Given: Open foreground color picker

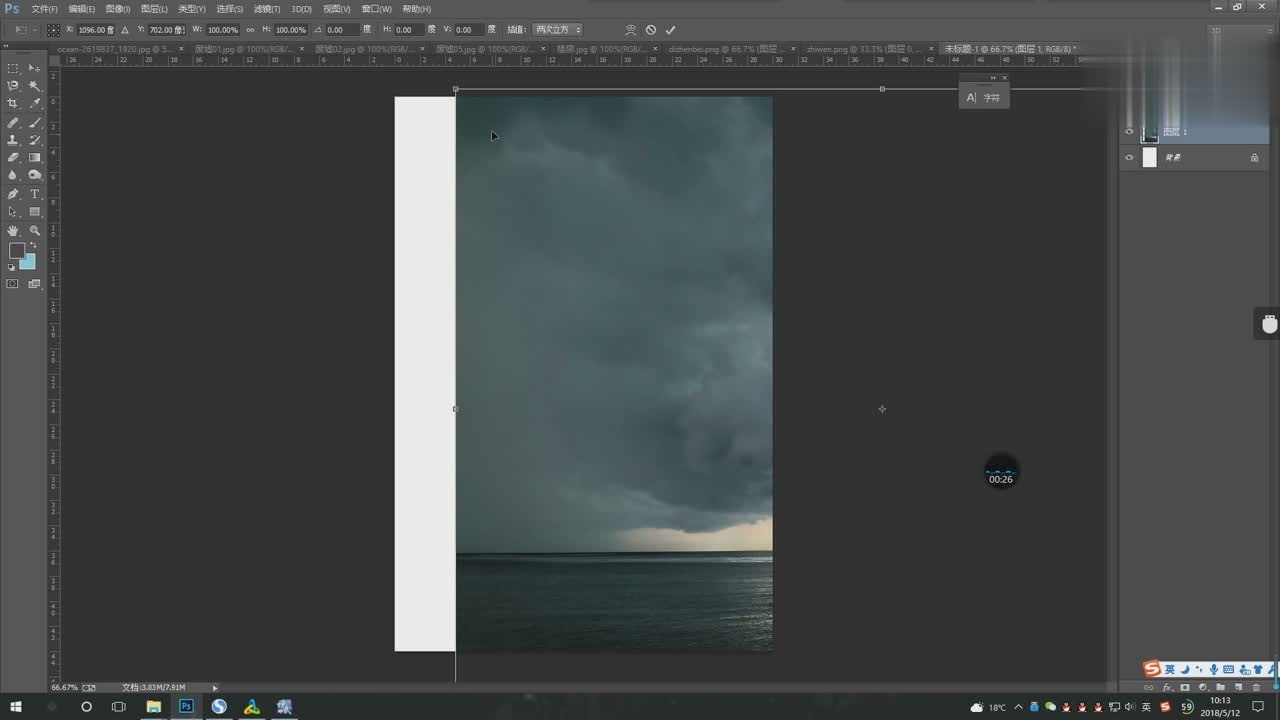Looking at the screenshot, I should (17, 251).
